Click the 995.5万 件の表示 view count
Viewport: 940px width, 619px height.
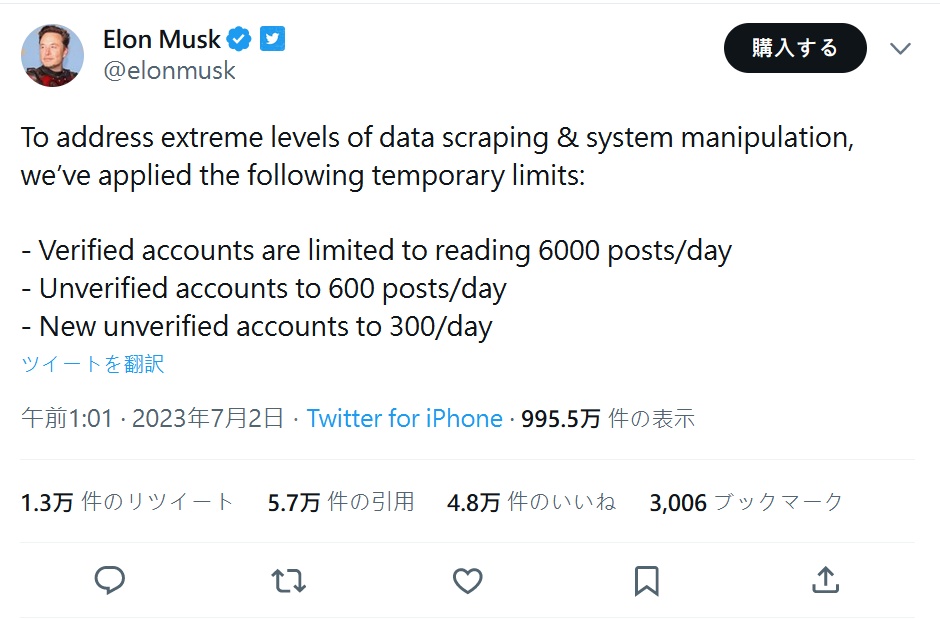pyautogui.click(x=608, y=418)
